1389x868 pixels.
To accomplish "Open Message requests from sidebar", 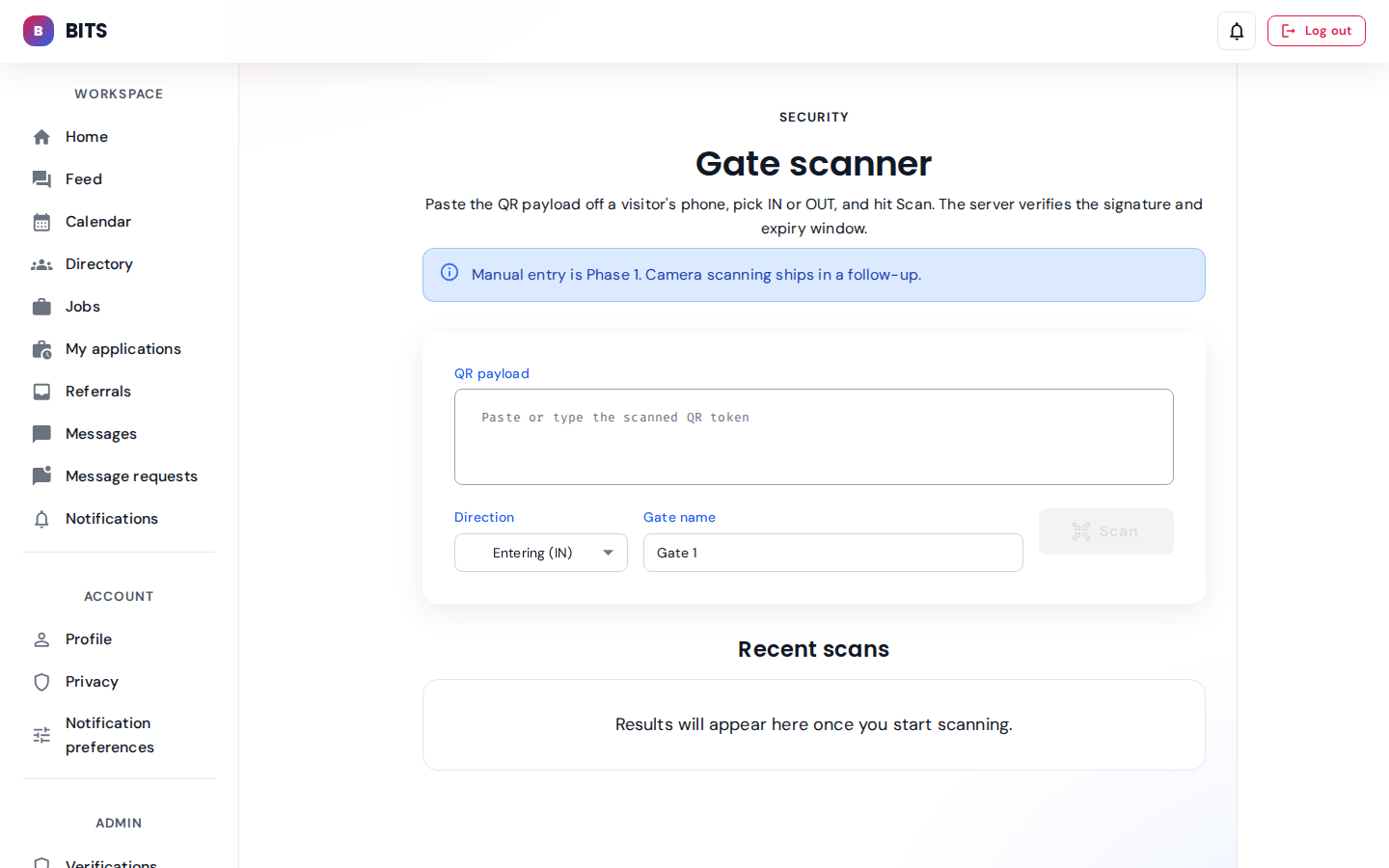I will 131,476.
